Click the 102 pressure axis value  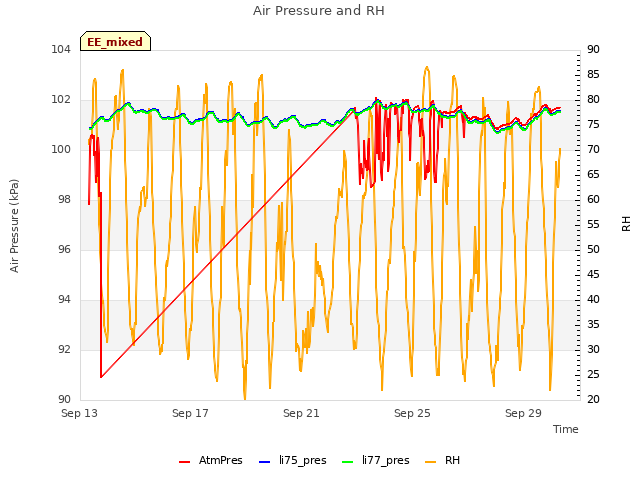point(61,100)
